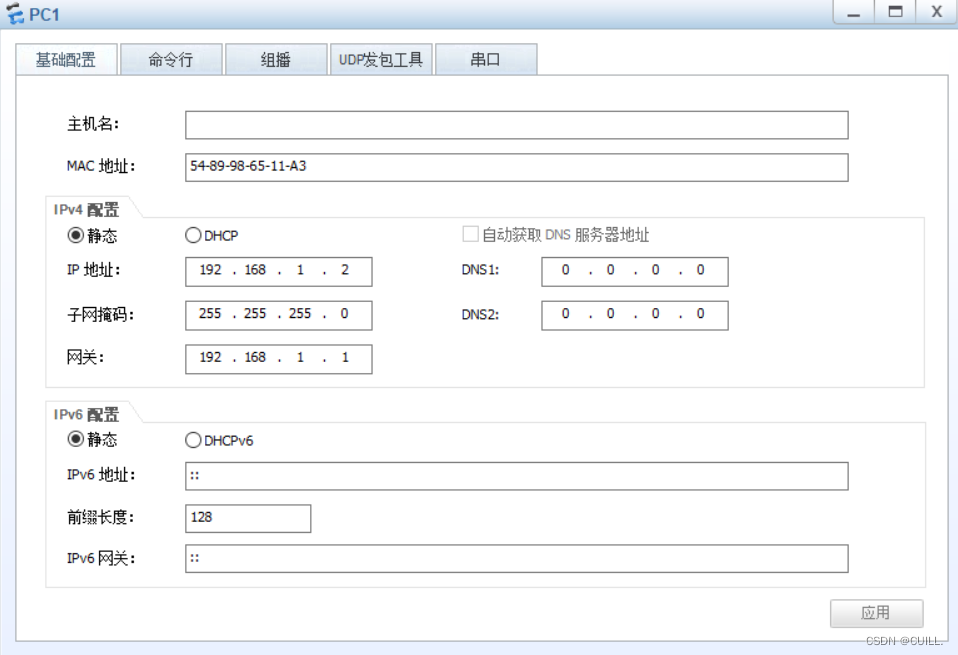This screenshot has width=958, height=655.
Task: Switch to the UDP发包工具 tab
Action: (381, 59)
